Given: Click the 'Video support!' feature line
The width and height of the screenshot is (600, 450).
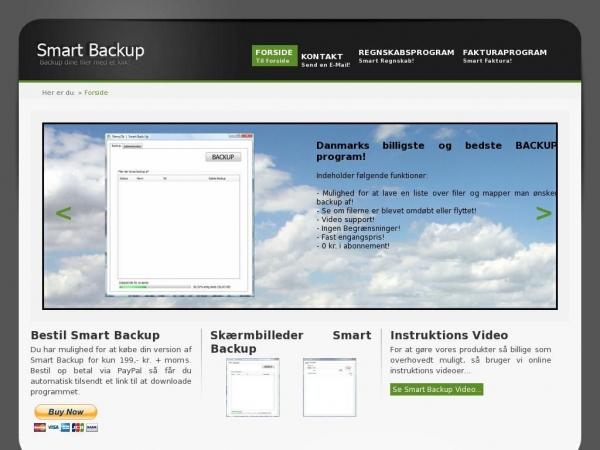Looking at the screenshot, I should tap(346, 220).
